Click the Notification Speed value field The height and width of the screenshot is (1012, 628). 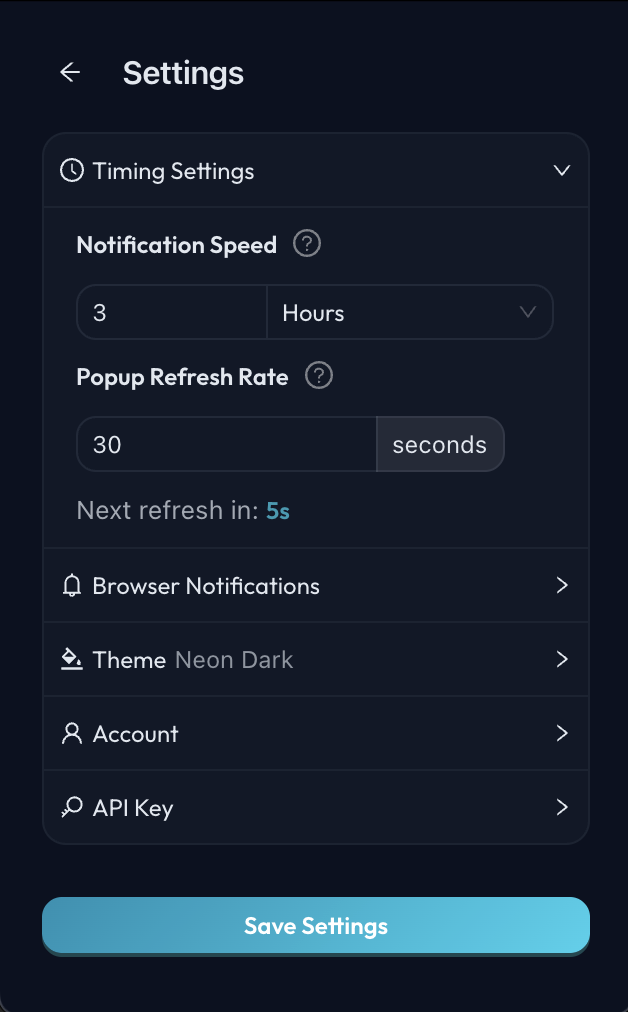pos(171,312)
